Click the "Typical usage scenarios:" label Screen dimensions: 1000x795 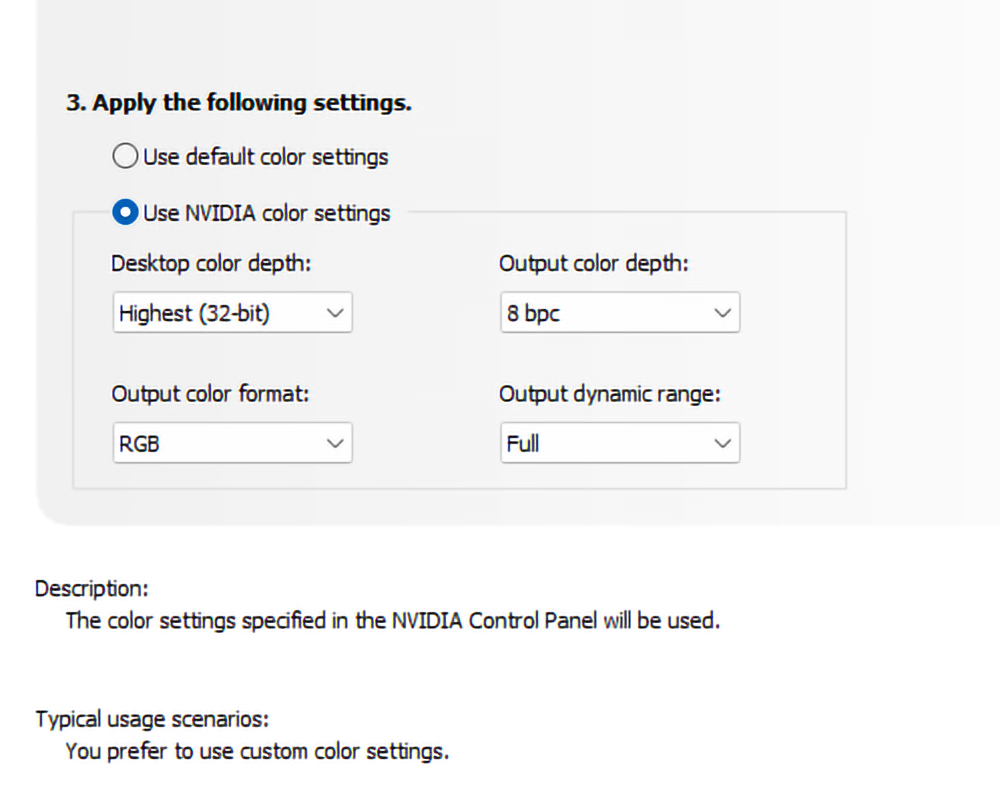pyautogui.click(x=152, y=719)
